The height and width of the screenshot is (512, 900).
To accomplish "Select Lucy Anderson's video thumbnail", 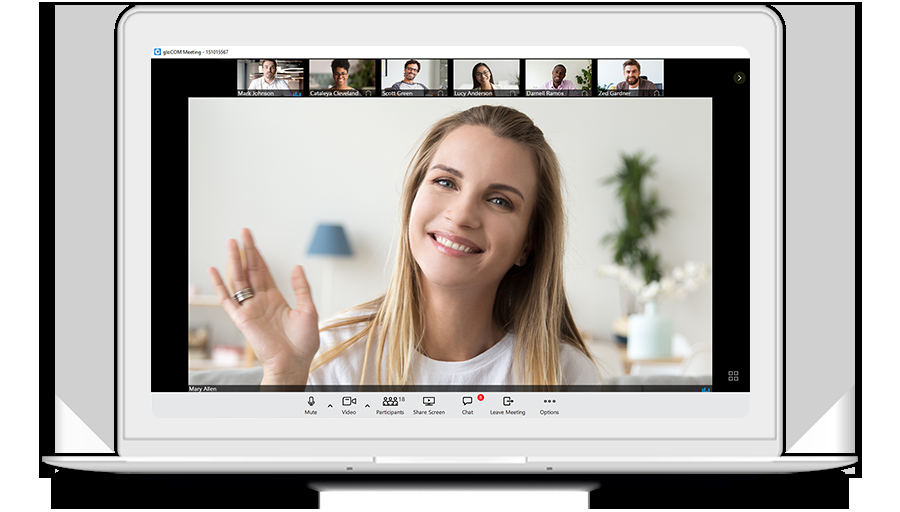I will [486, 76].
